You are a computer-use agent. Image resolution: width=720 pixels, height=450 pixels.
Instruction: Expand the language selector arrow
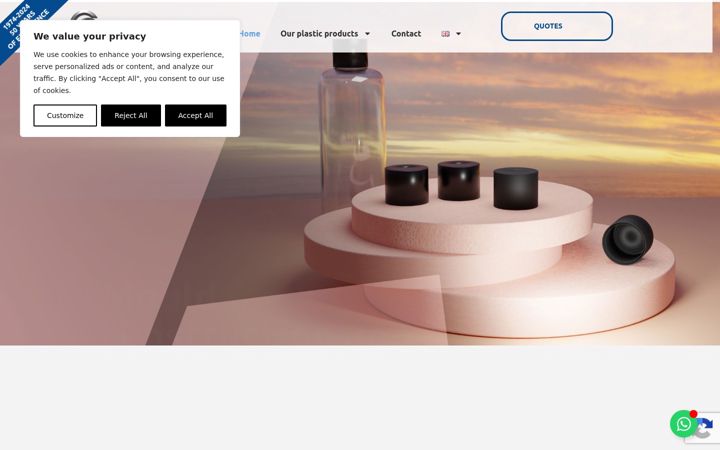[458, 34]
